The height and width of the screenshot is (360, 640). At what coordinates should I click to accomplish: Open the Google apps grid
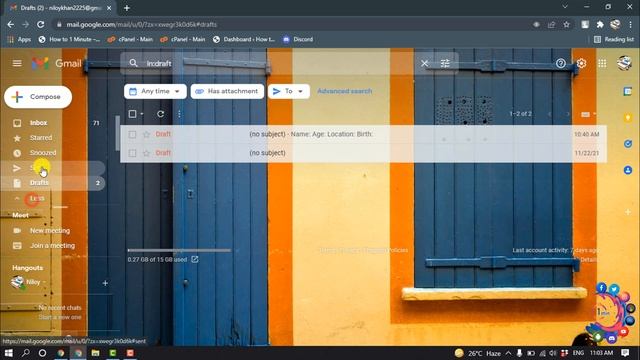click(602, 63)
